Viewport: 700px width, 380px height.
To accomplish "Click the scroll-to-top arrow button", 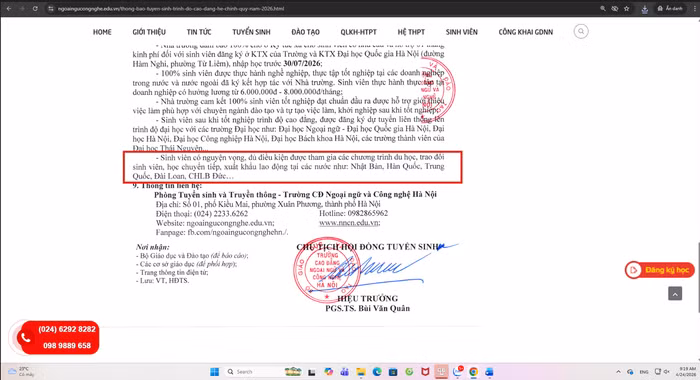I will [x=675, y=293].
